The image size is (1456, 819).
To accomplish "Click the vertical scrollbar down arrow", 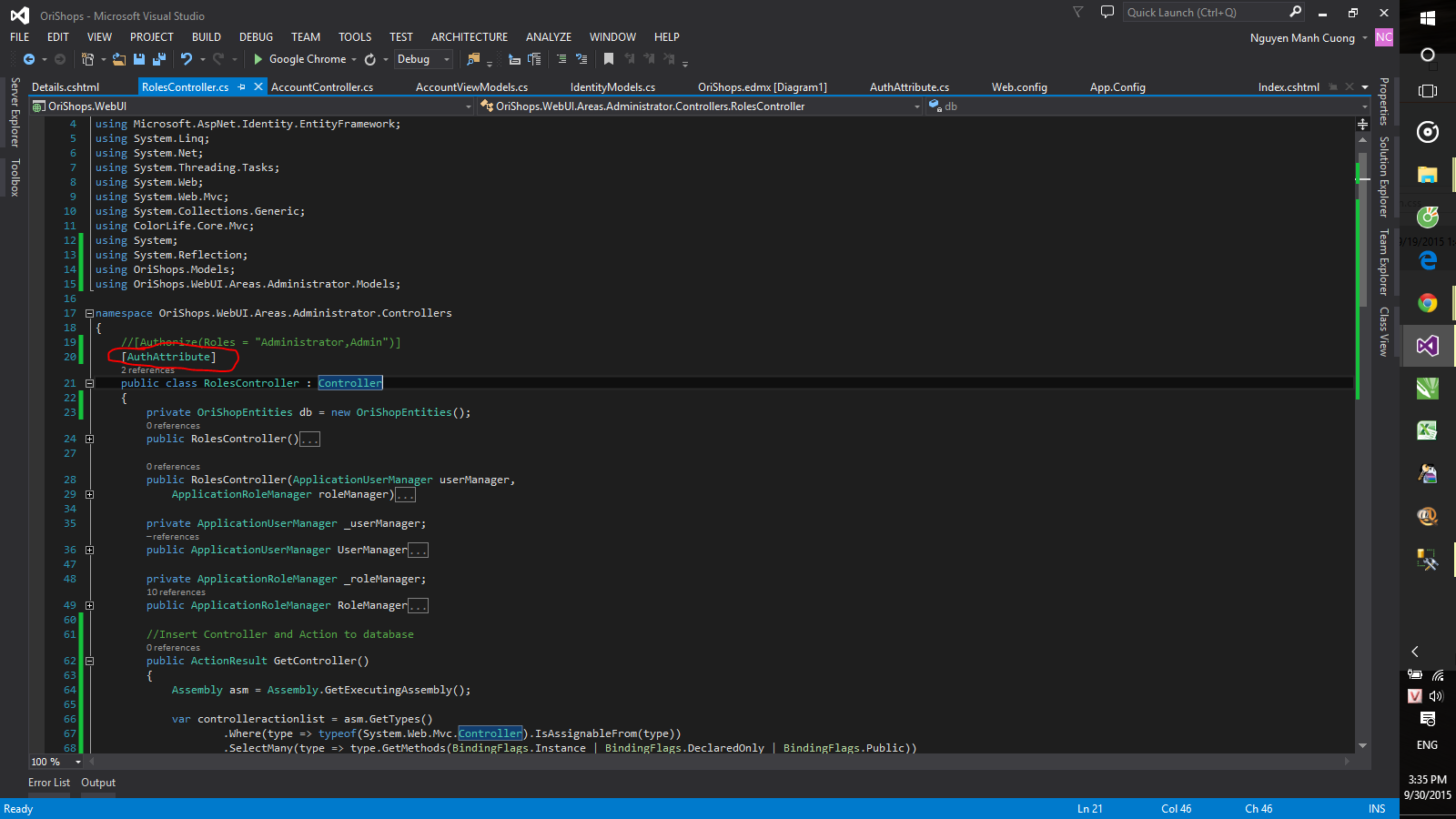I will tap(1362, 745).
